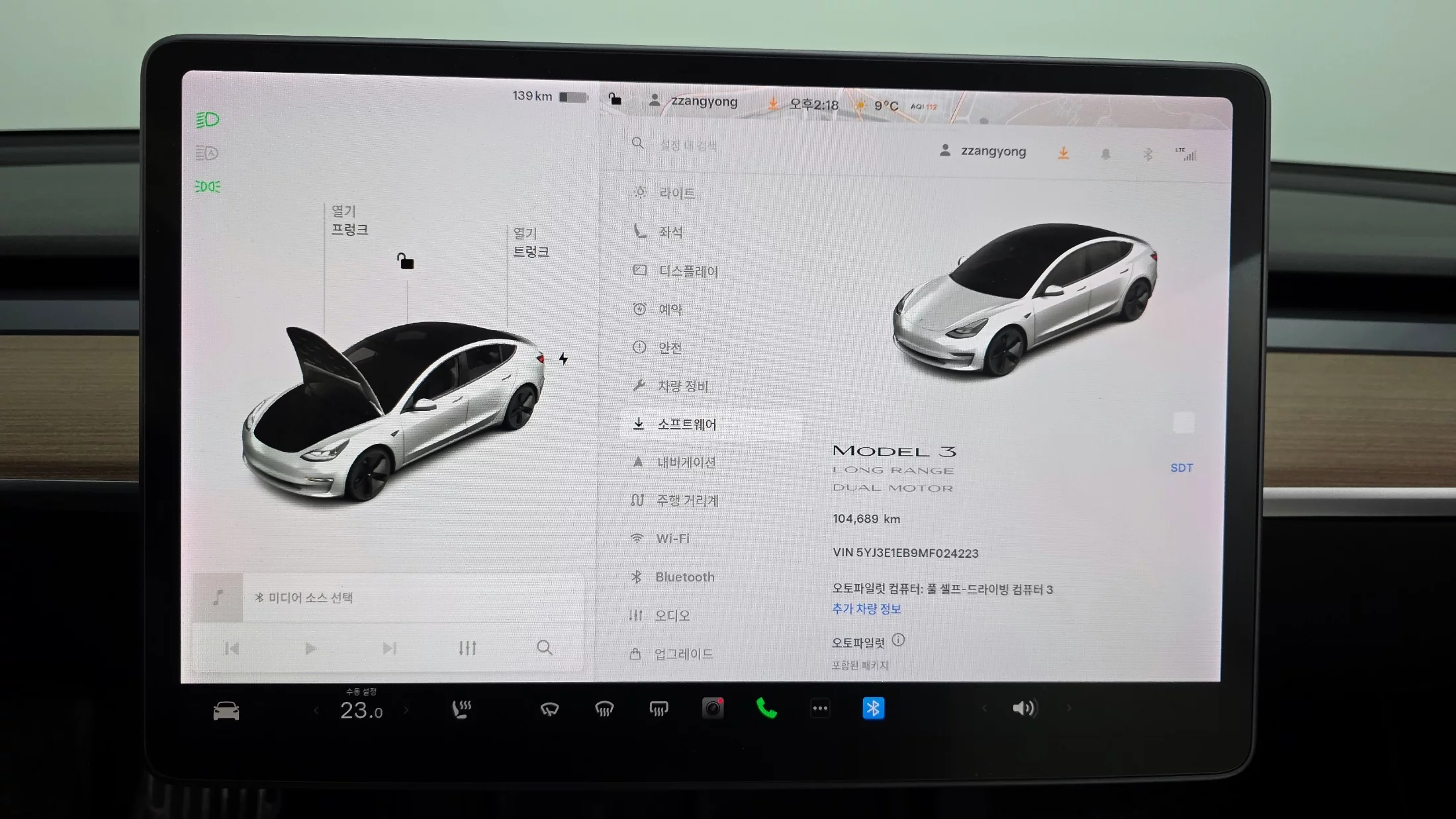1456x819 pixels.
Task: Open the front trunk 프렁크 열기
Action: click(x=349, y=220)
